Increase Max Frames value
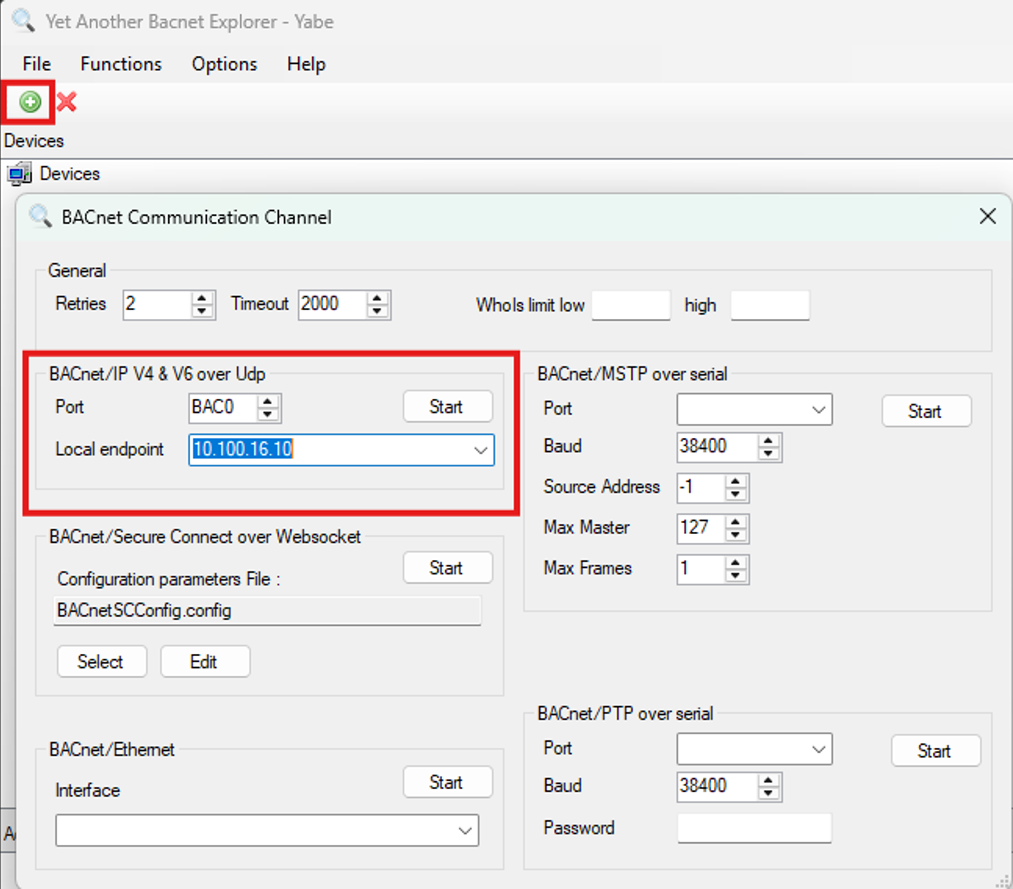This screenshot has width=1013, height=889. coord(736,563)
